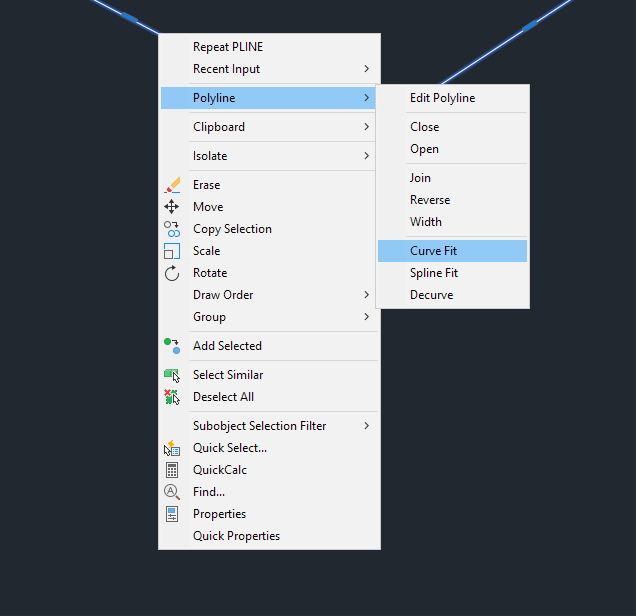636x616 pixels.
Task: Expand the Draw Order submenu arrow
Action: pos(367,295)
